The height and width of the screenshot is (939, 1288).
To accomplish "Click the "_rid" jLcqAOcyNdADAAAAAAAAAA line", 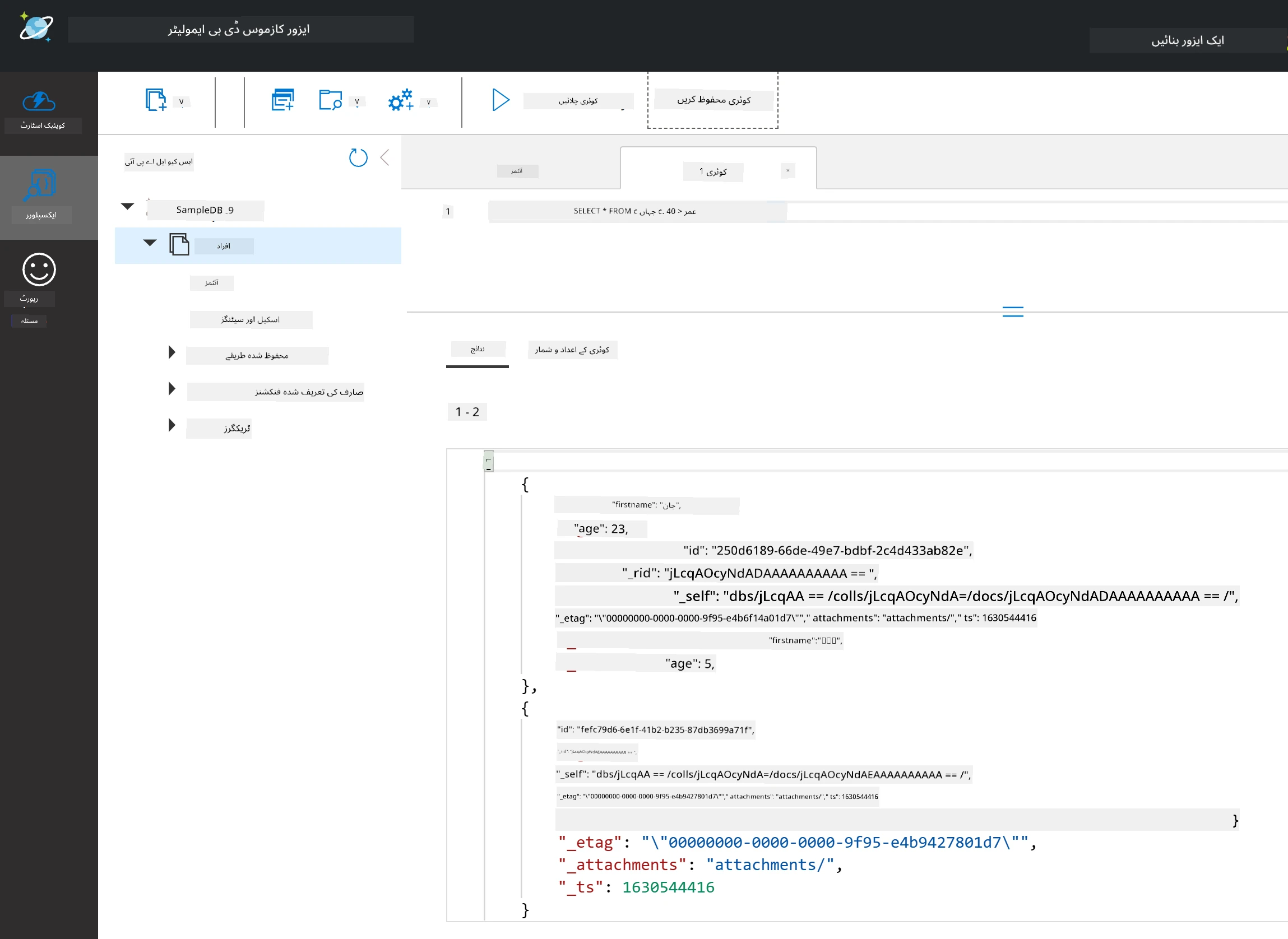I will pyautogui.click(x=716, y=573).
